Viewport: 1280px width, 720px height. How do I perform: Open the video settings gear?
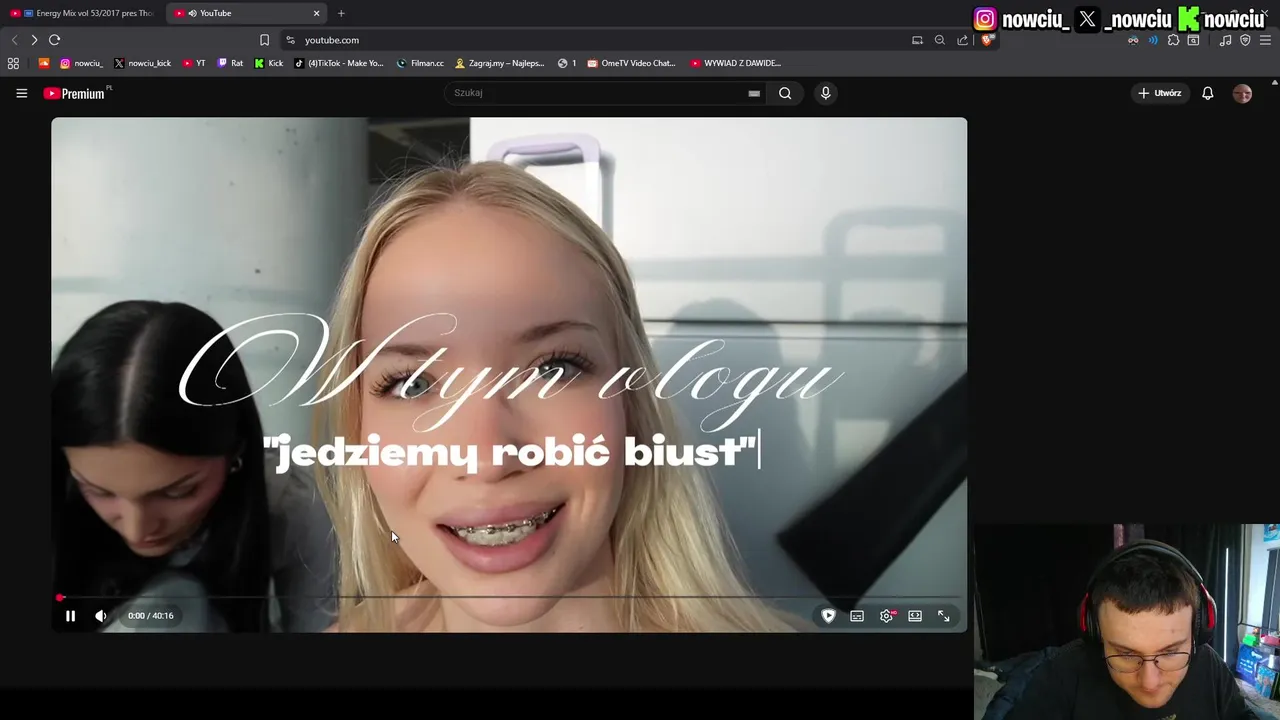click(886, 616)
